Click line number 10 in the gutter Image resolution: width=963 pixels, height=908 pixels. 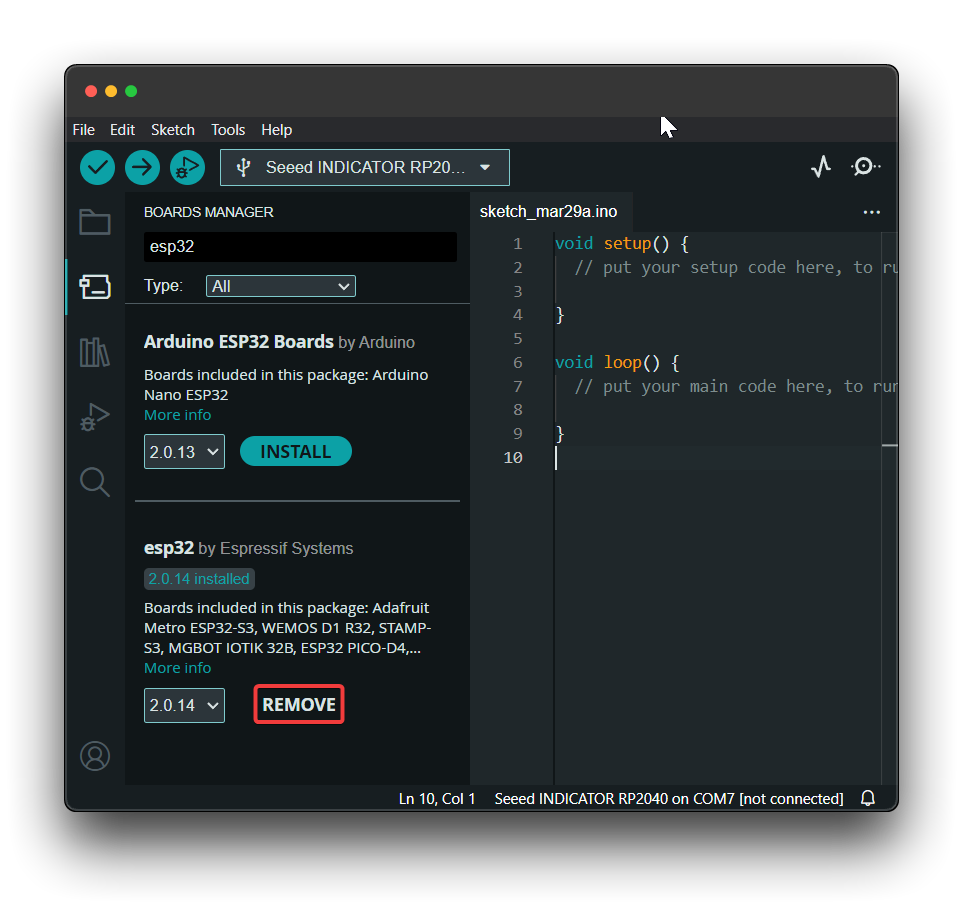513,458
